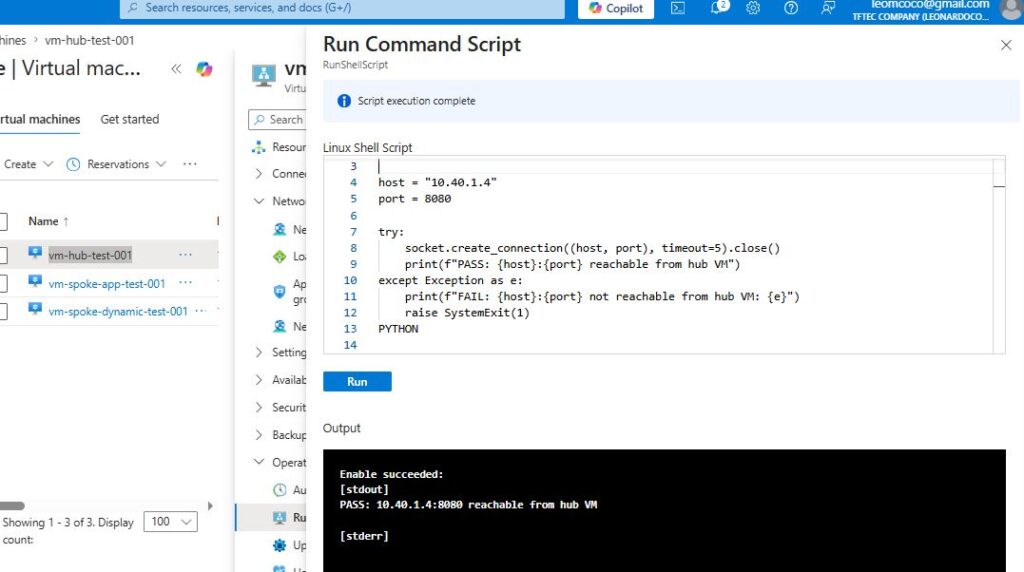Viewport: 1024px width, 572px height.
Task: Open Cloud Shell from top bar
Action: (678, 8)
